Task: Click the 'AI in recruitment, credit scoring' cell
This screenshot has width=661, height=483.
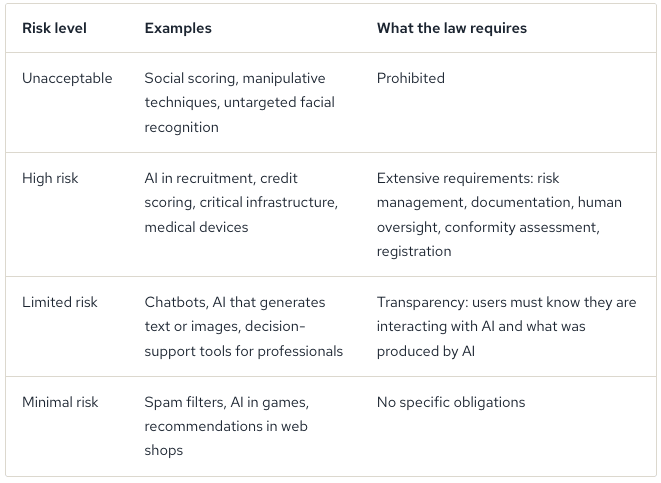Action: [x=241, y=202]
